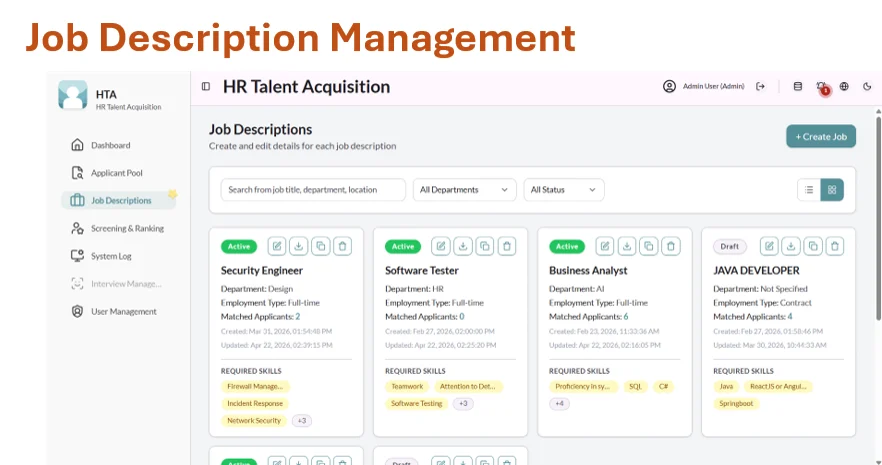Edit the Business Analyst job

[605, 246]
